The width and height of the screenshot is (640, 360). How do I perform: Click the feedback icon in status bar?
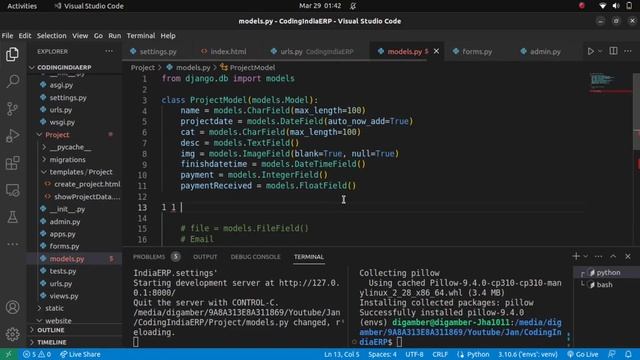click(x=611, y=354)
